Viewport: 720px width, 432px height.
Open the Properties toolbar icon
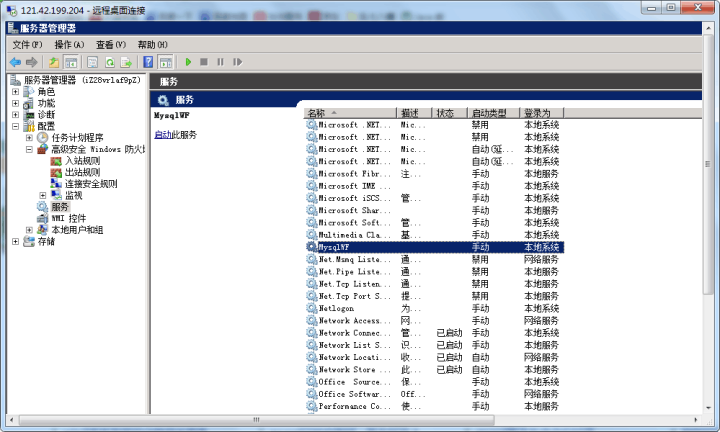click(x=93, y=62)
